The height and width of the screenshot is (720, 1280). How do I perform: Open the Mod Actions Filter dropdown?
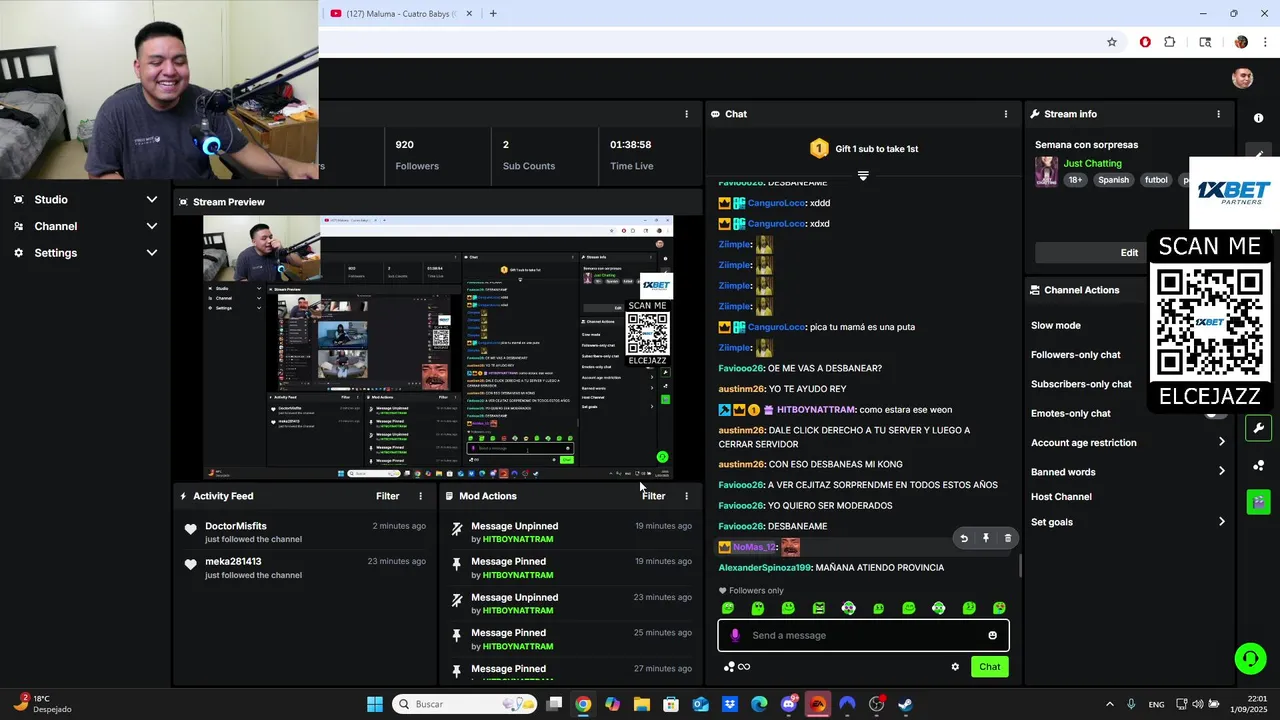653,496
